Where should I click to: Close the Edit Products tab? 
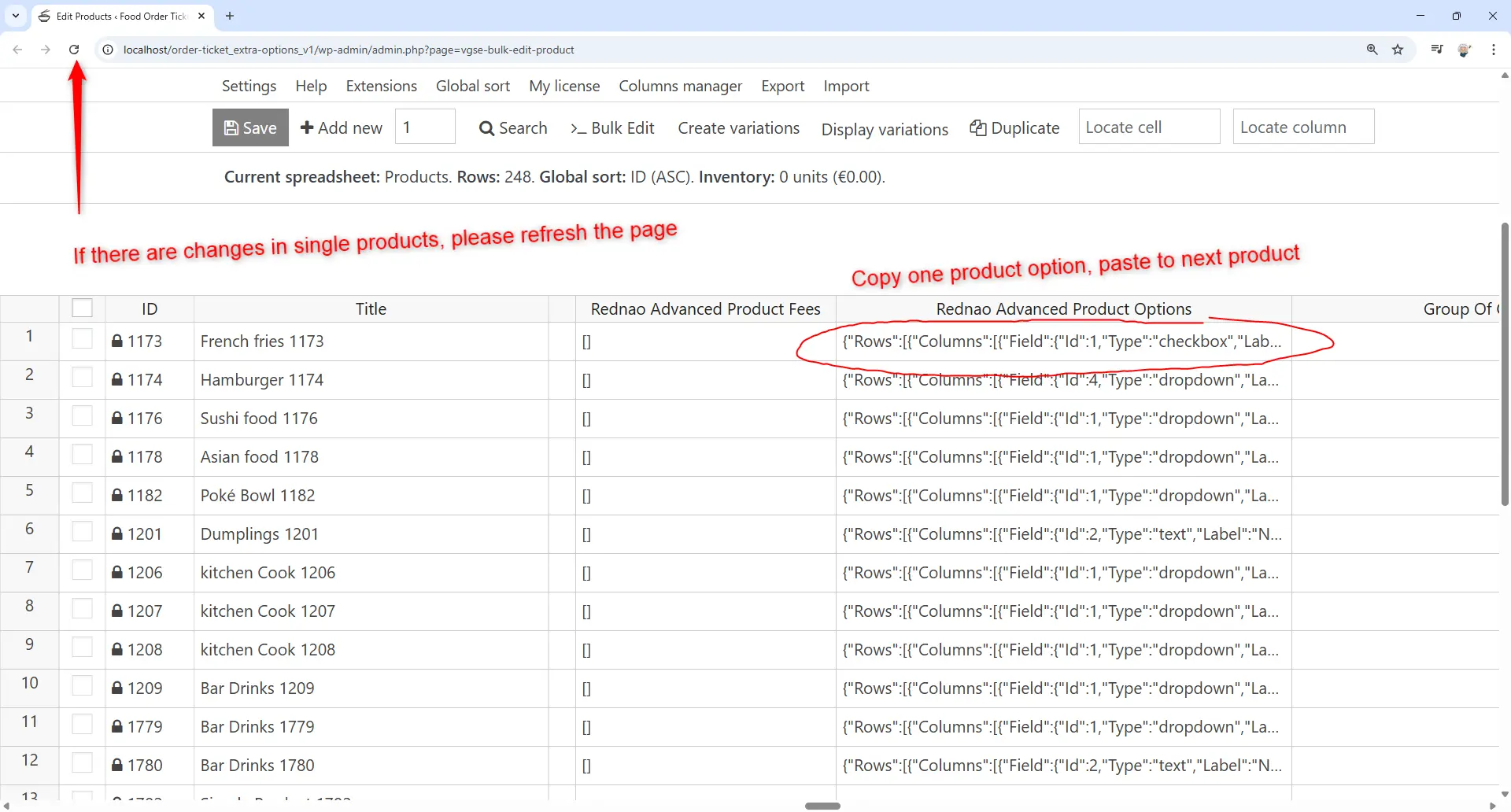click(x=201, y=16)
